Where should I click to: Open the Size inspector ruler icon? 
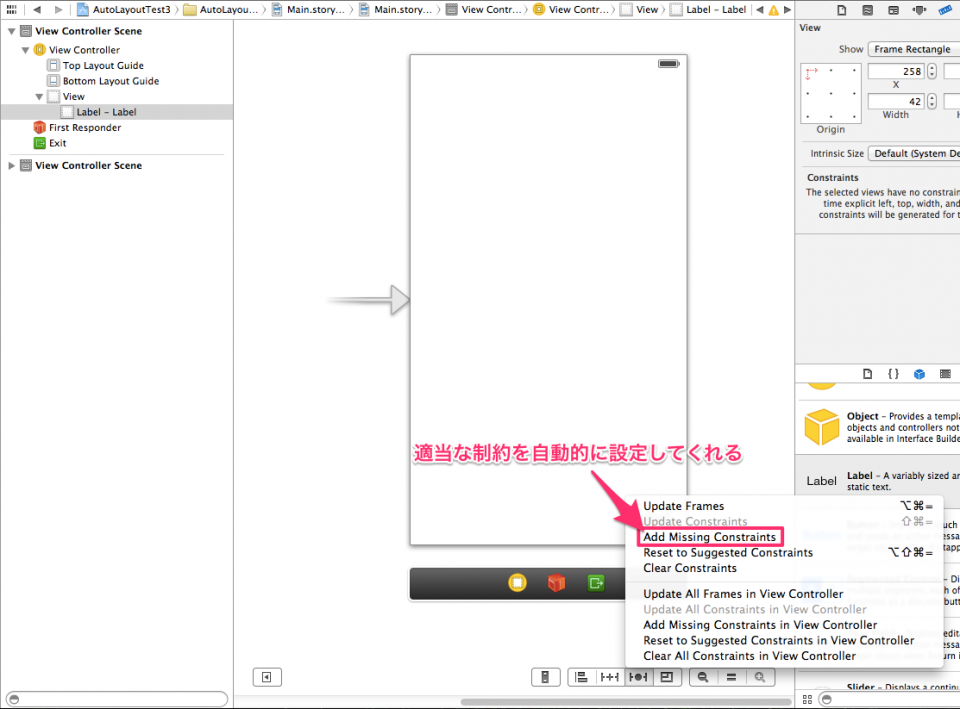coord(946,10)
